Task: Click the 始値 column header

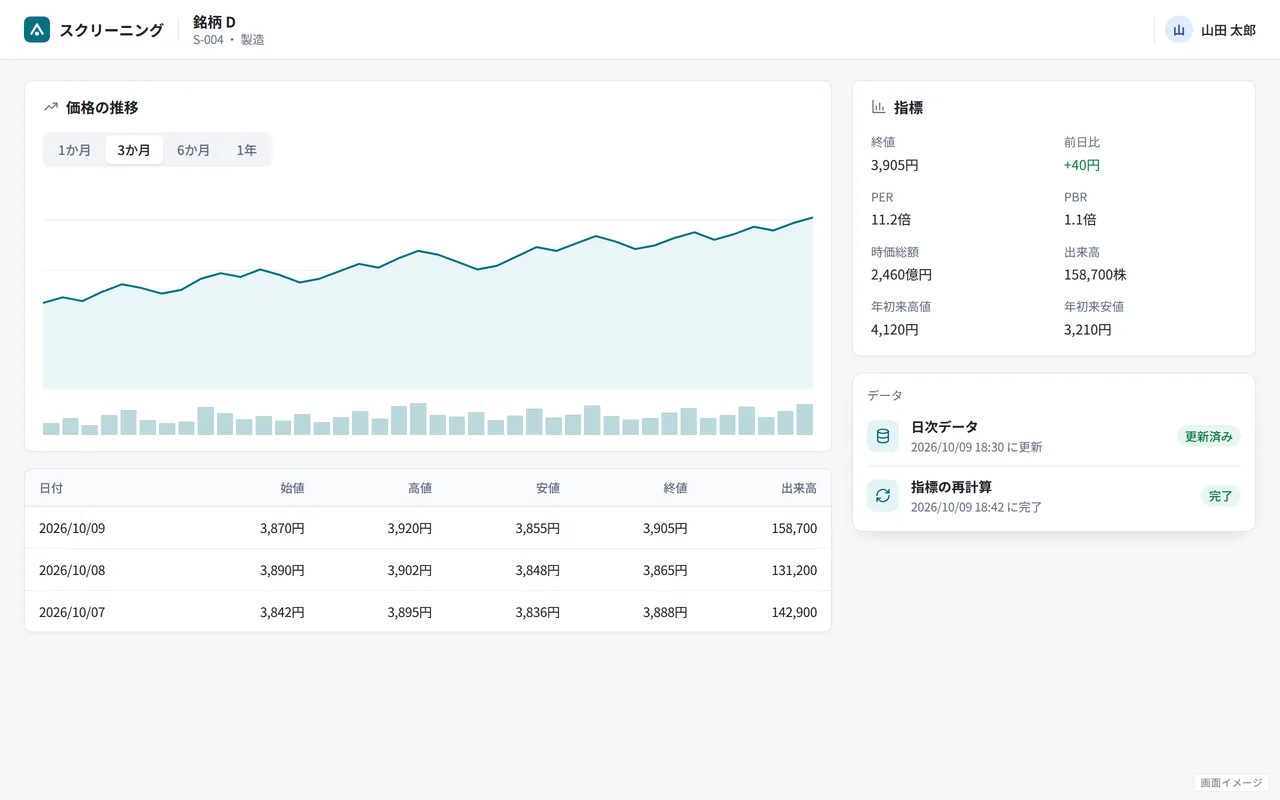Action: 292,488
